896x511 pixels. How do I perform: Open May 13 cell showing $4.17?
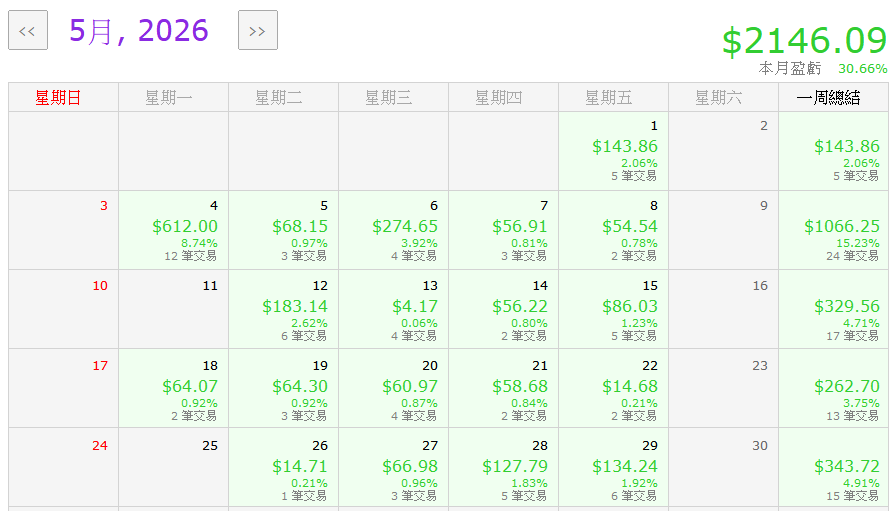coord(393,310)
